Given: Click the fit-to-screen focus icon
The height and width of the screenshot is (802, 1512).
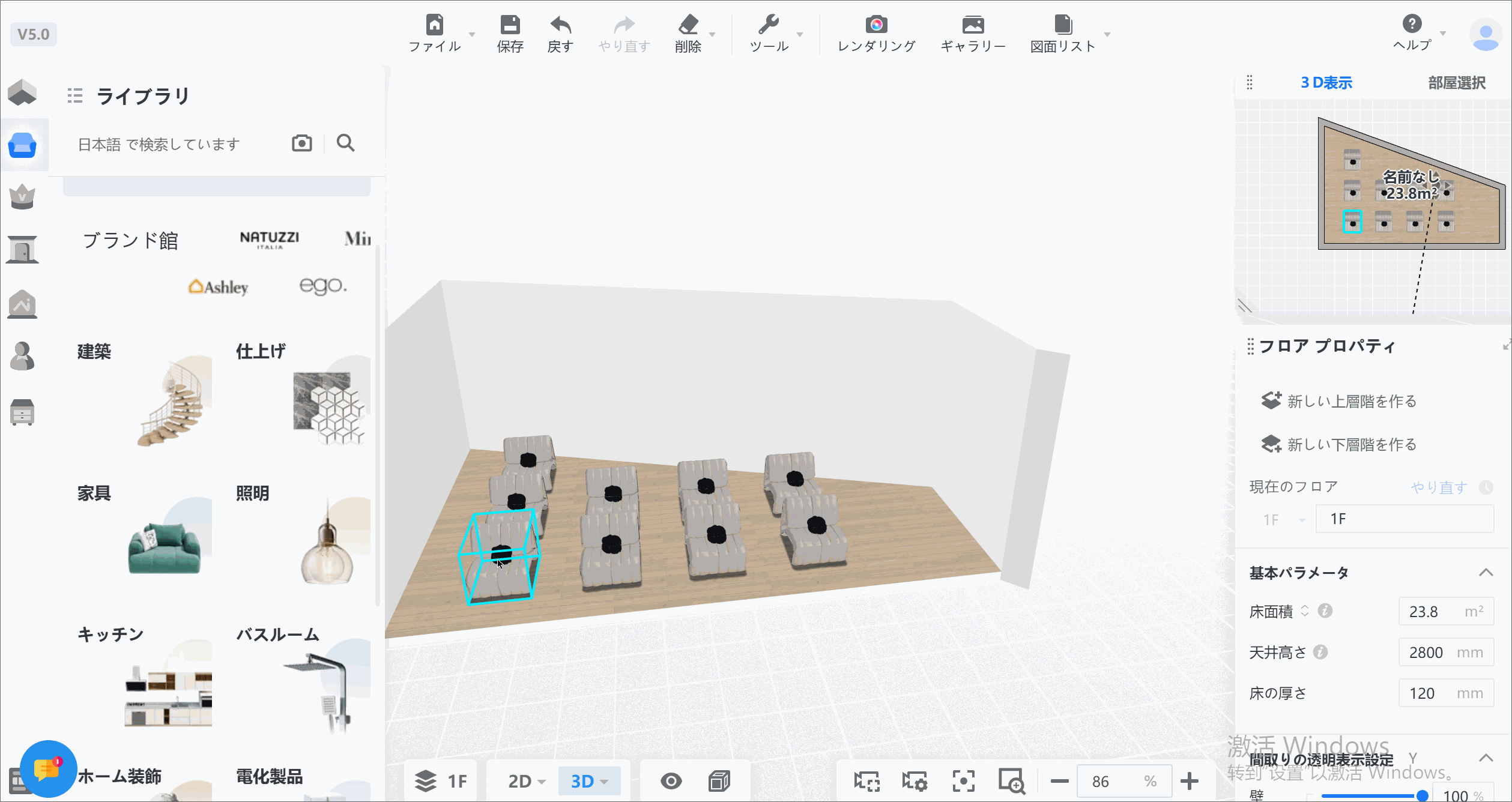Looking at the screenshot, I should click(964, 781).
